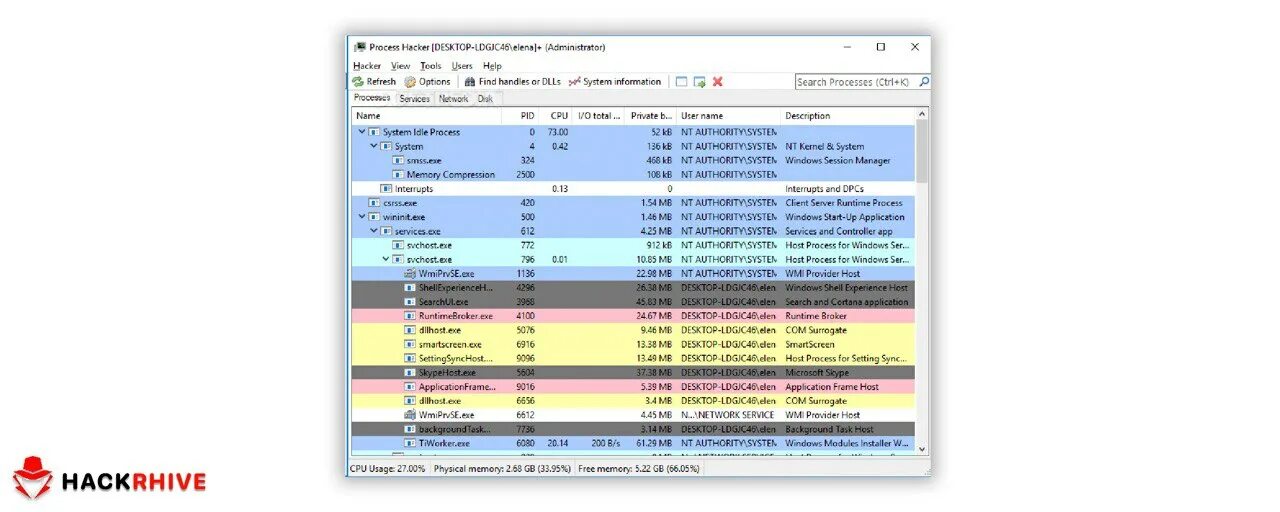The height and width of the screenshot is (512, 1280).
Task: Click the icon of svchost.exe PID 772
Action: pos(398,245)
